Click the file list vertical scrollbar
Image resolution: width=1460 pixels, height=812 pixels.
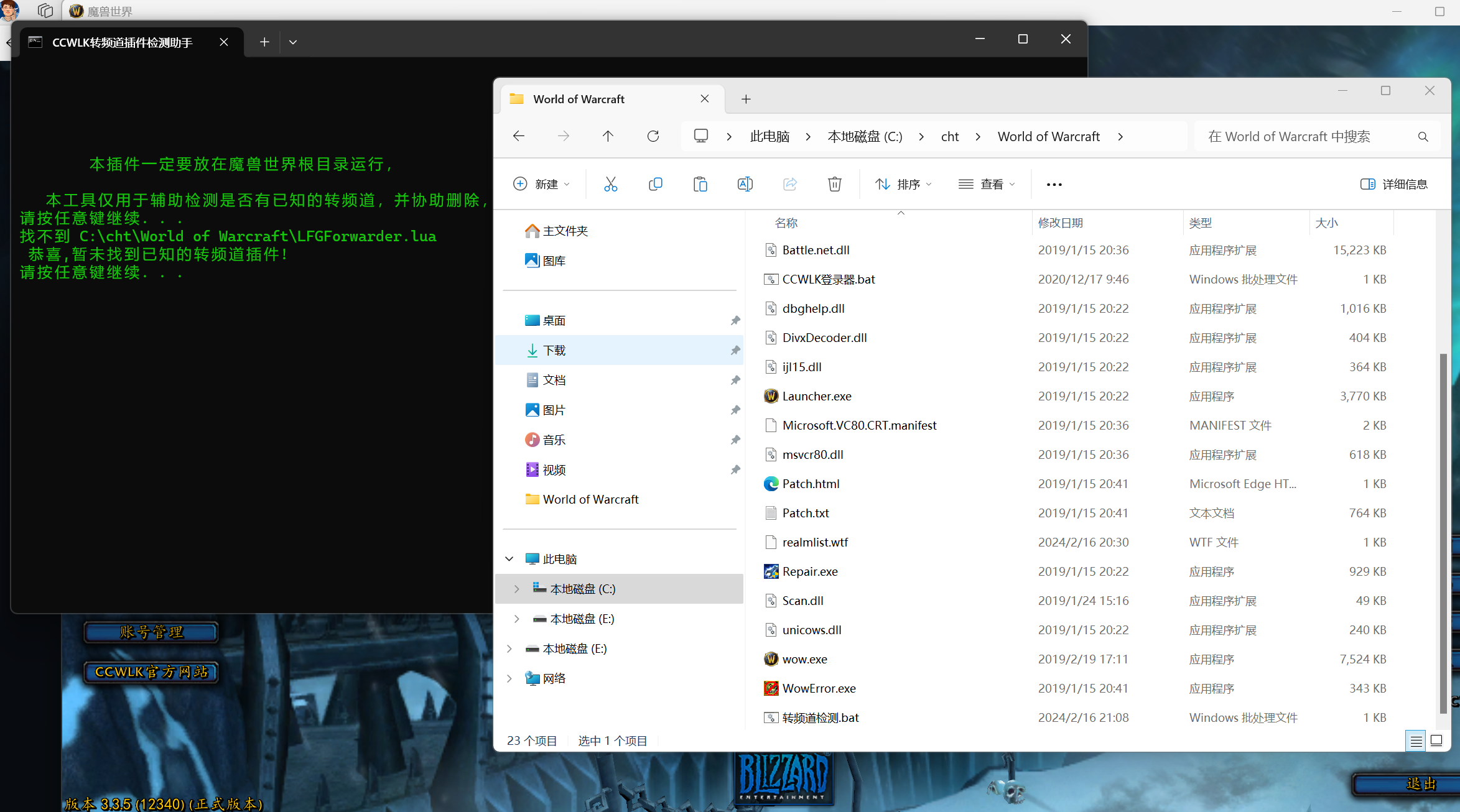(1443, 535)
